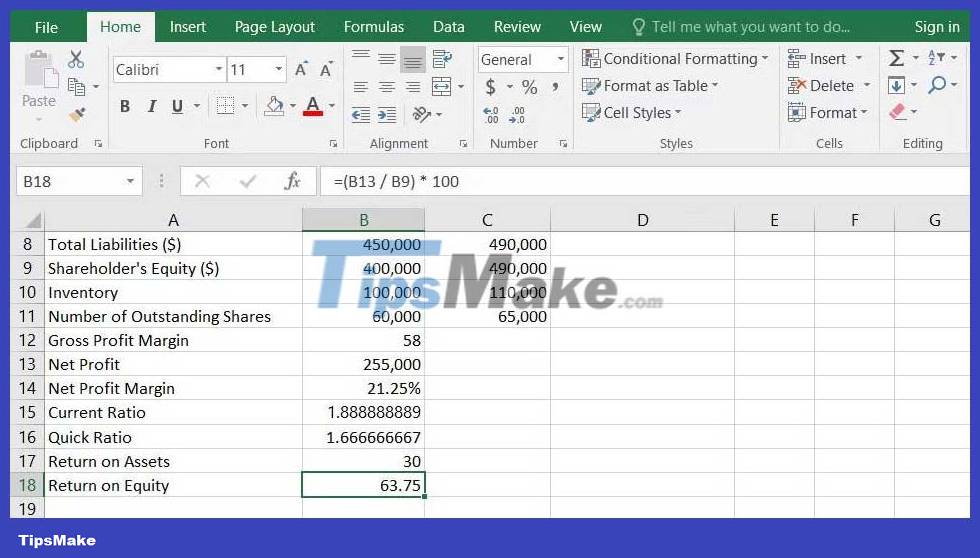Open Format as Table menu
Viewport: 980px width, 558px height.
coord(650,86)
